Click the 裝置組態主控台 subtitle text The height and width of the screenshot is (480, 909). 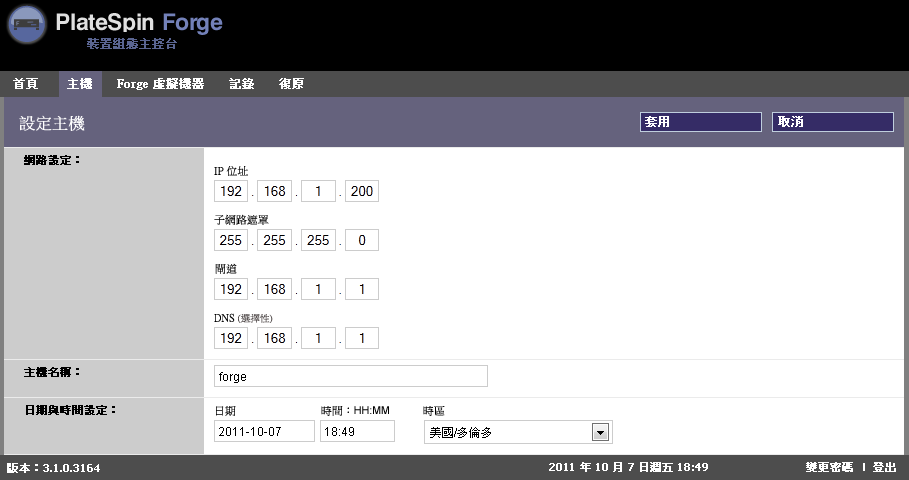[132, 44]
